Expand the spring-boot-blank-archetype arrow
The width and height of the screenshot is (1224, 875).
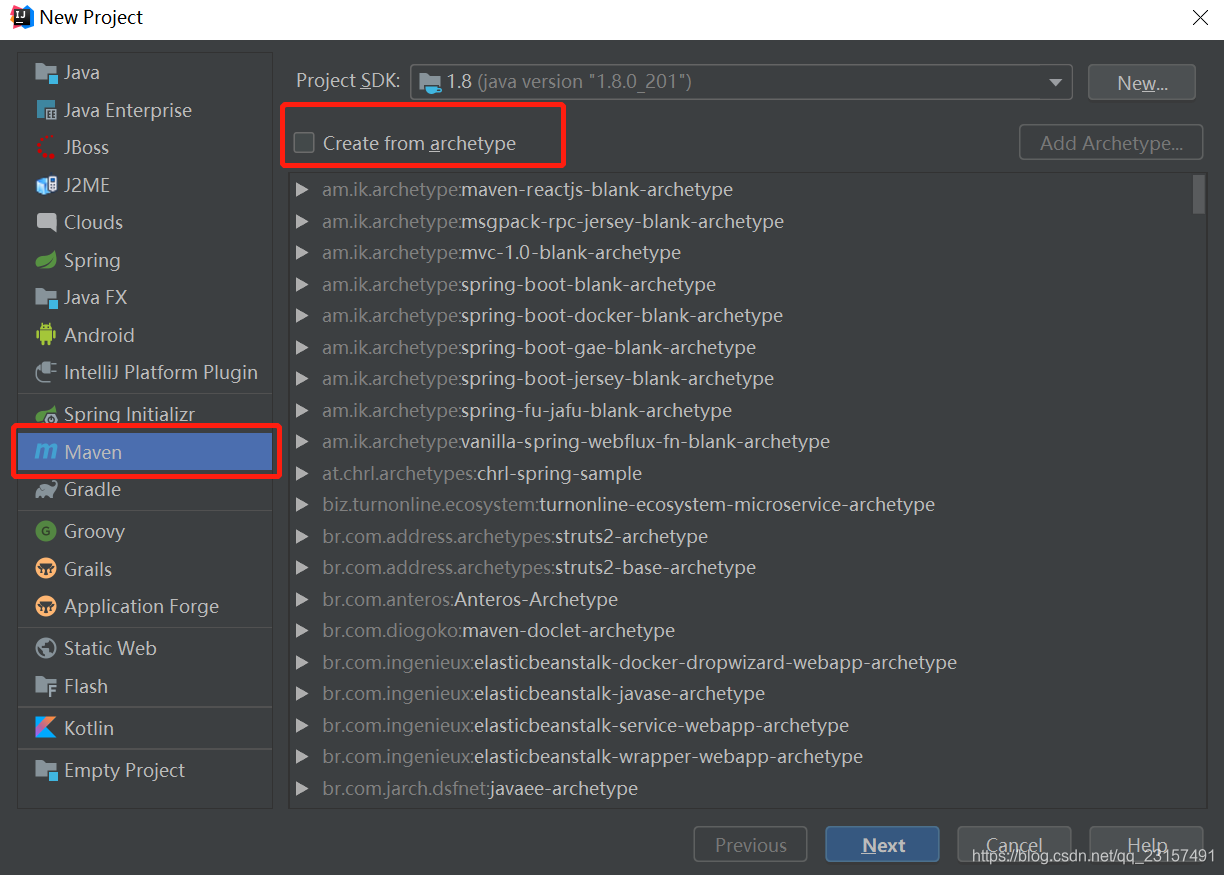pos(302,284)
